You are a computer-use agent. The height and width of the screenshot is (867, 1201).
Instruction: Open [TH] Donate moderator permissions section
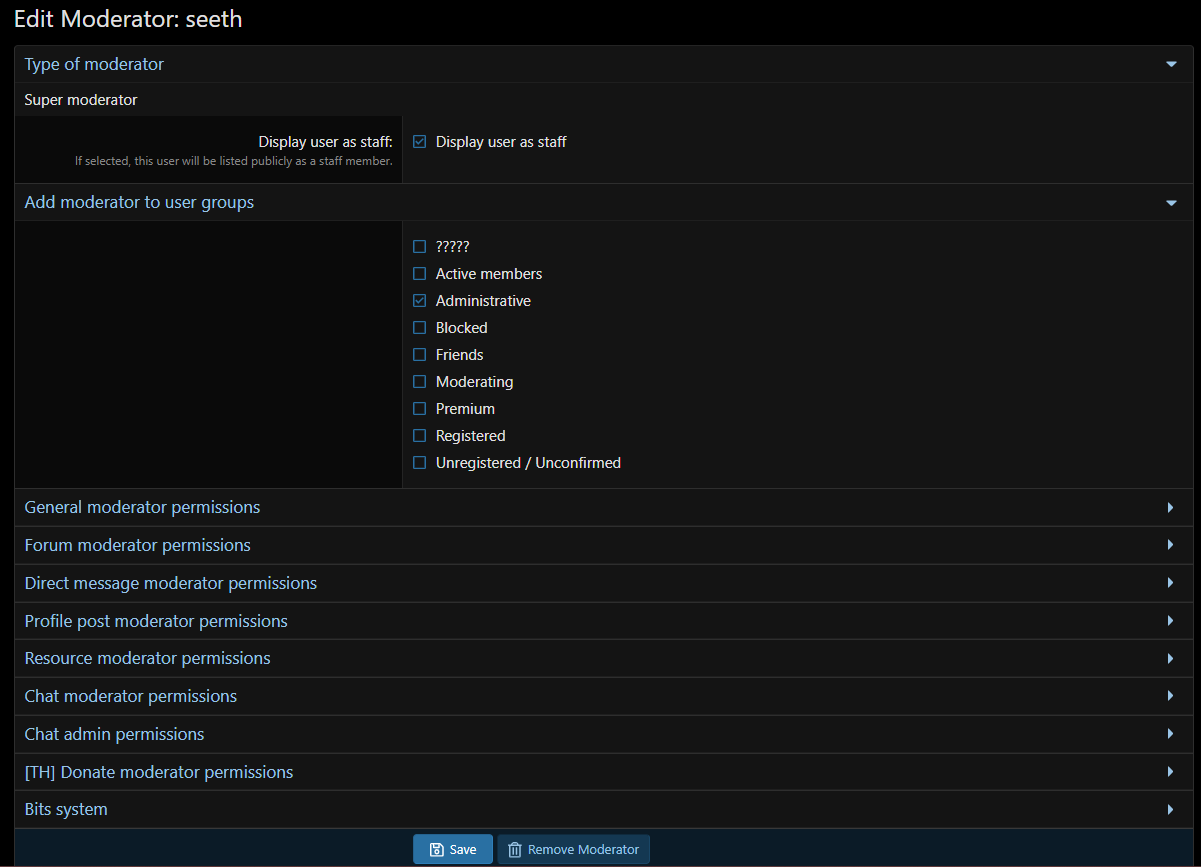coord(159,773)
